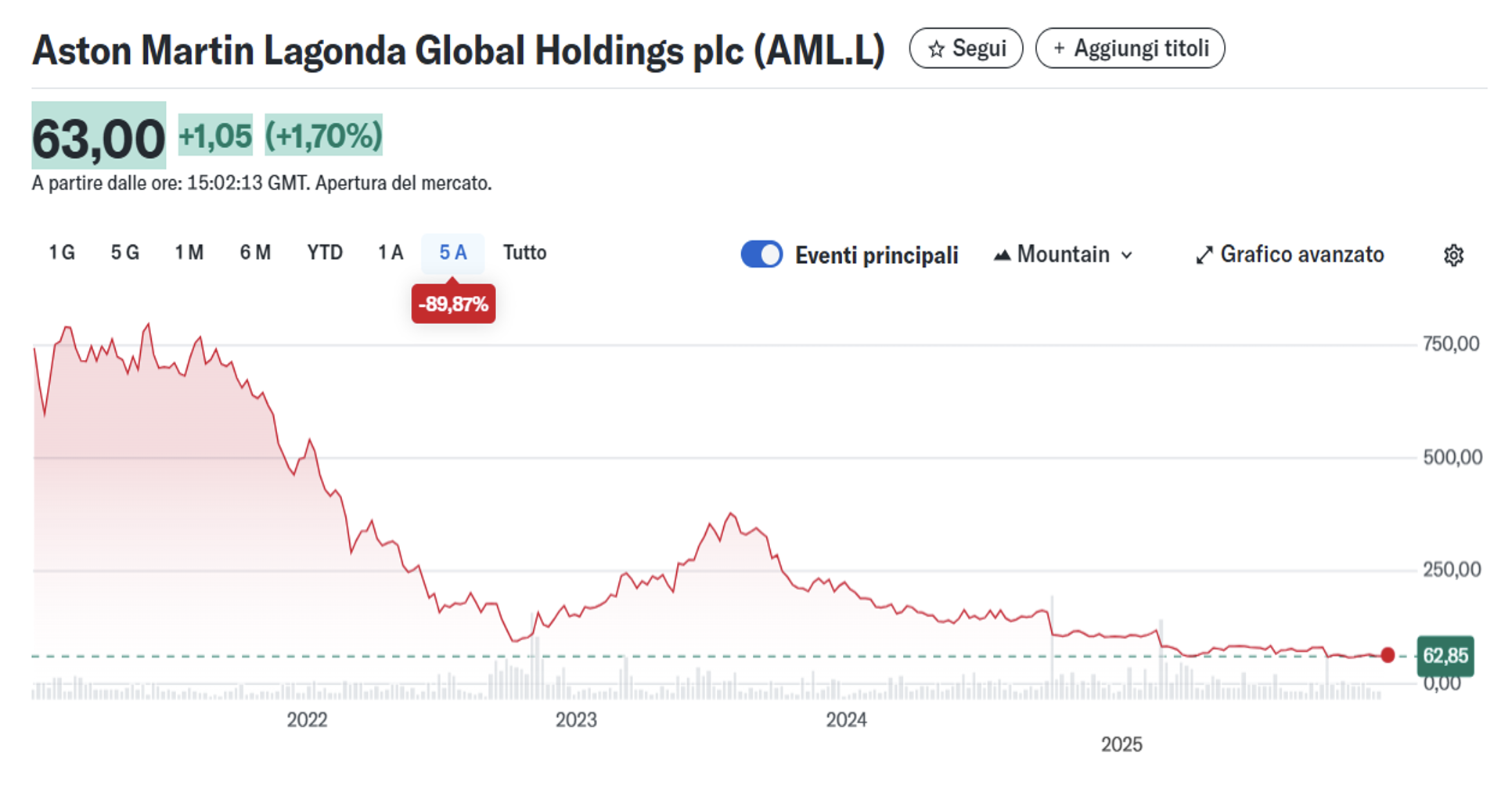
Task: Expand the Mountain dropdown chevron
Action: tap(1127, 255)
